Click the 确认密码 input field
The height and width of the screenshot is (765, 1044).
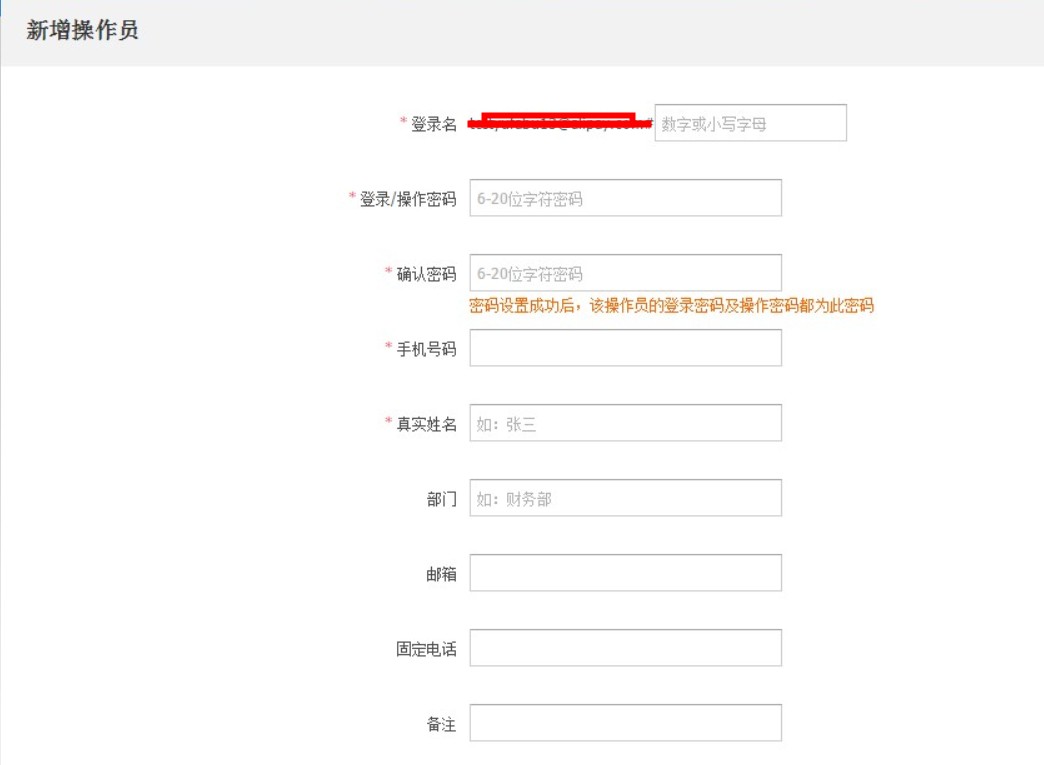pyautogui.click(x=625, y=273)
